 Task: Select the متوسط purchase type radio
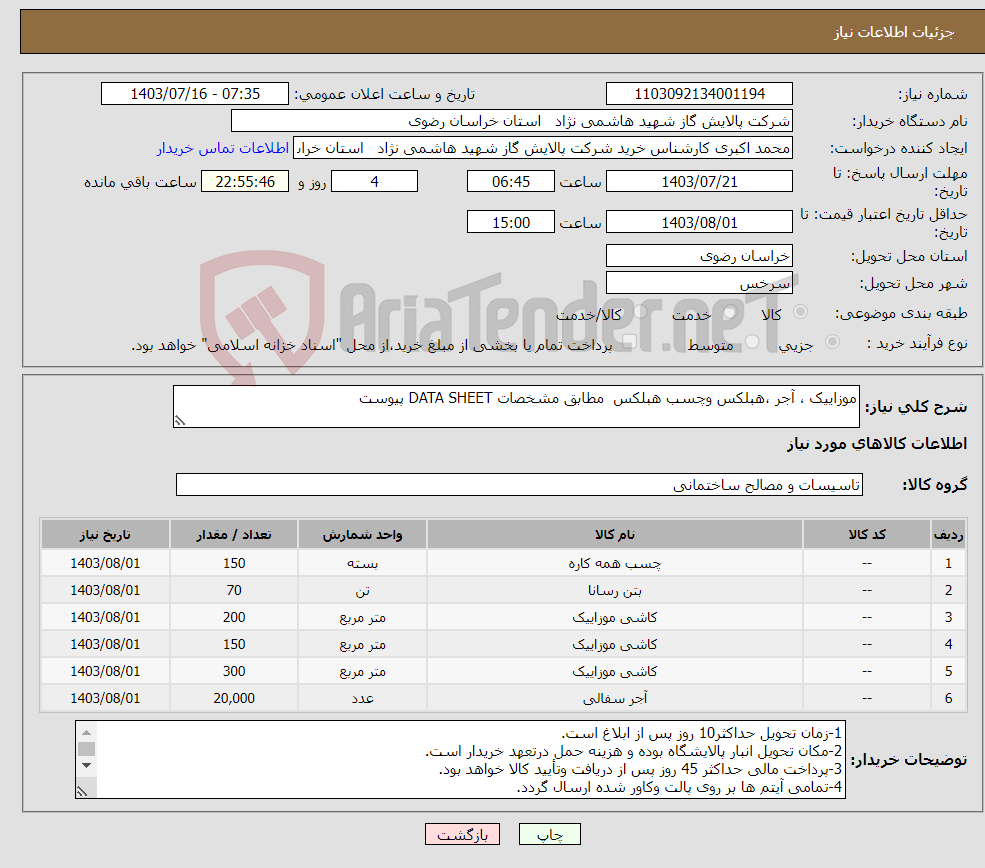(x=752, y=342)
